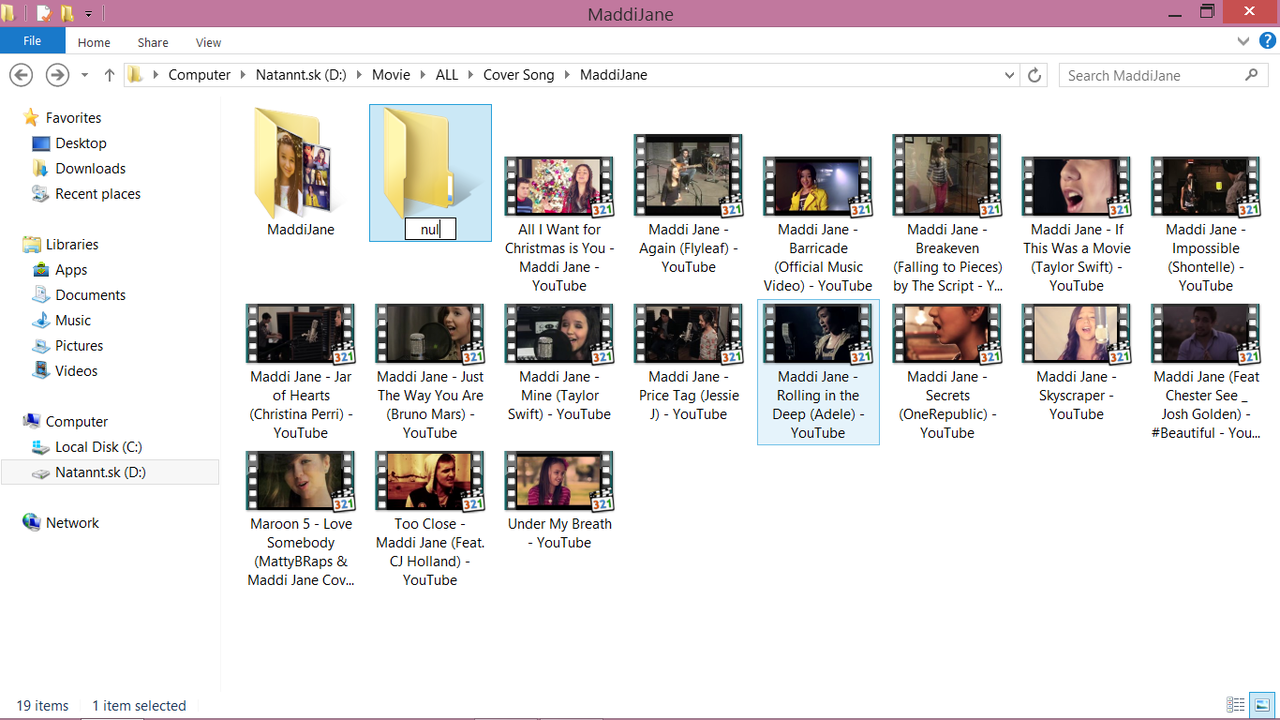Select Just The Way You Are video

click(x=430, y=372)
